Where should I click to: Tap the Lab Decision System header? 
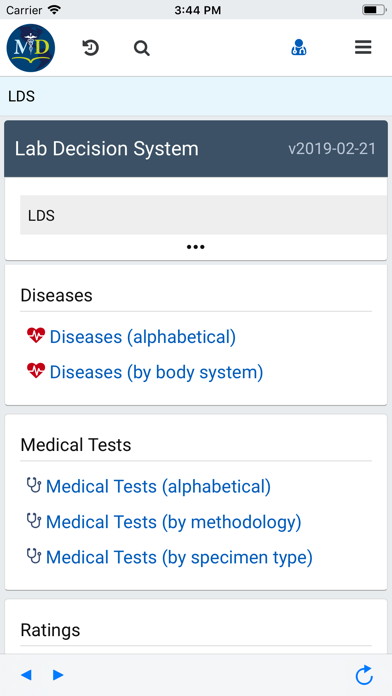[x=107, y=149]
